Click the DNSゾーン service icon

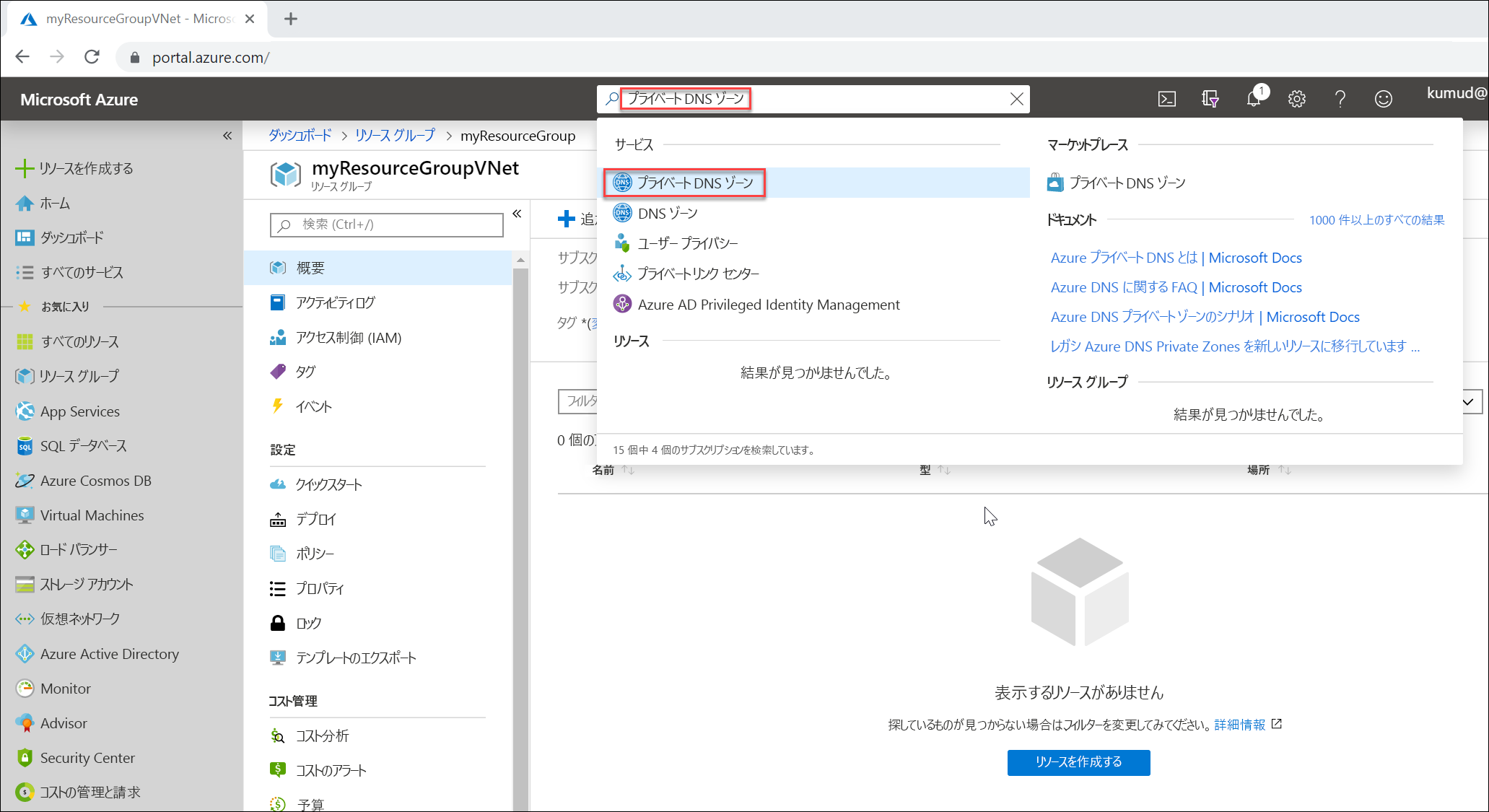[621, 213]
